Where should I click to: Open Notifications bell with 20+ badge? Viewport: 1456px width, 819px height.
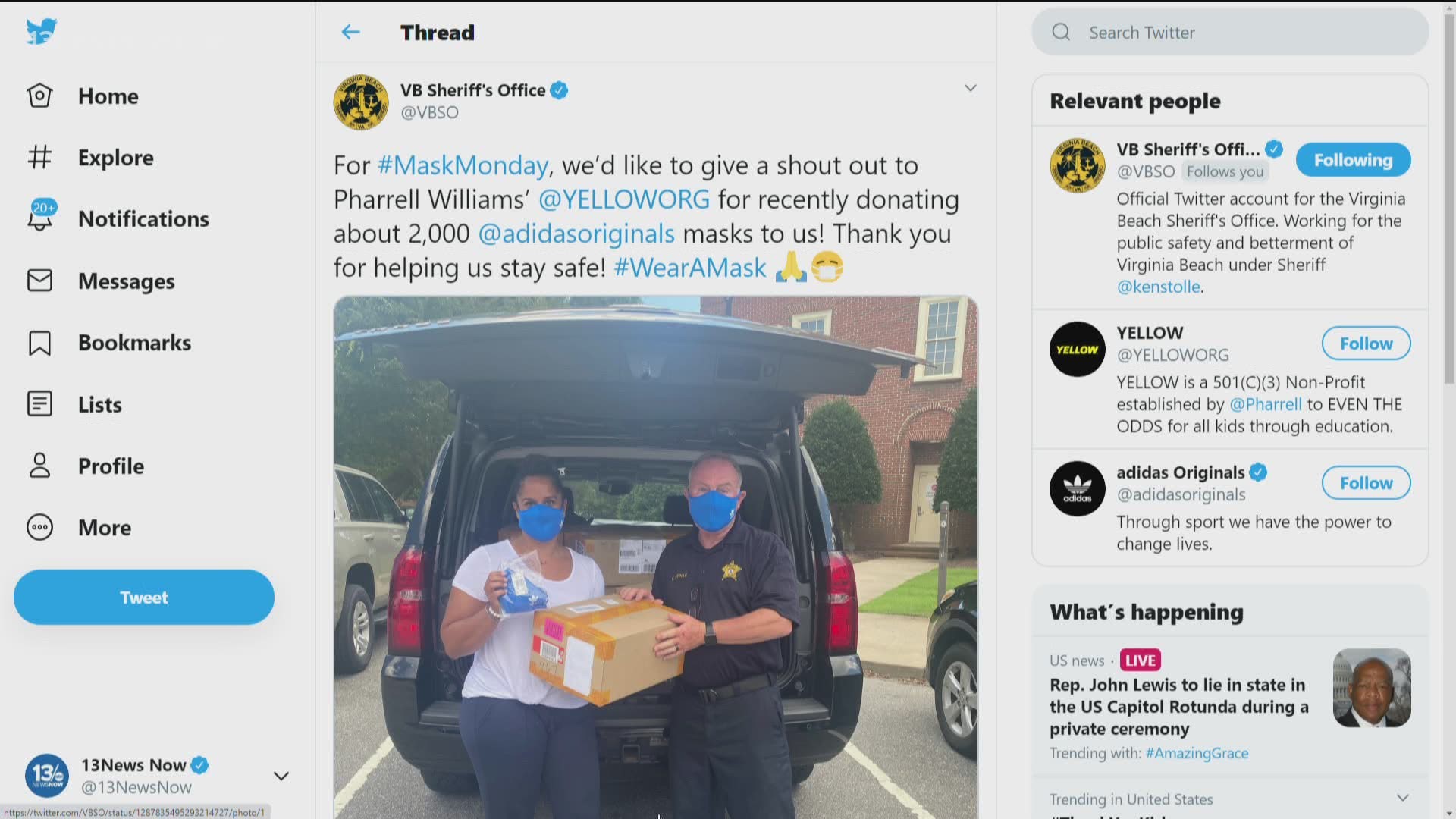point(42,215)
